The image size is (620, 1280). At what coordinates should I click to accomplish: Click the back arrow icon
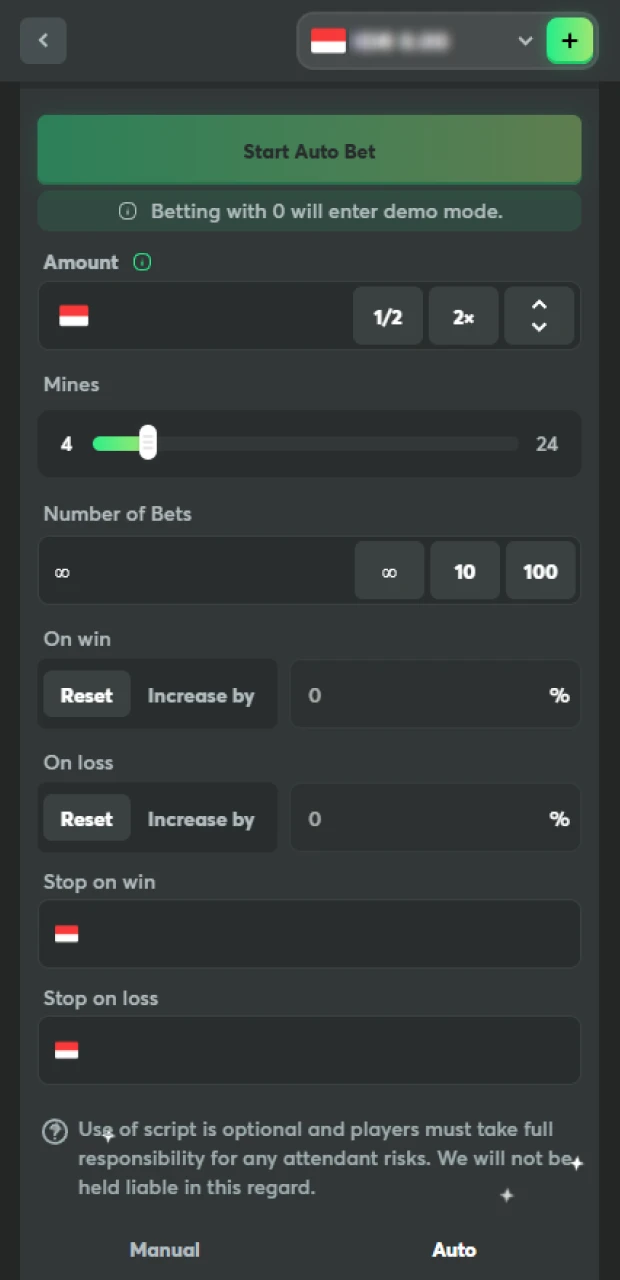43,40
